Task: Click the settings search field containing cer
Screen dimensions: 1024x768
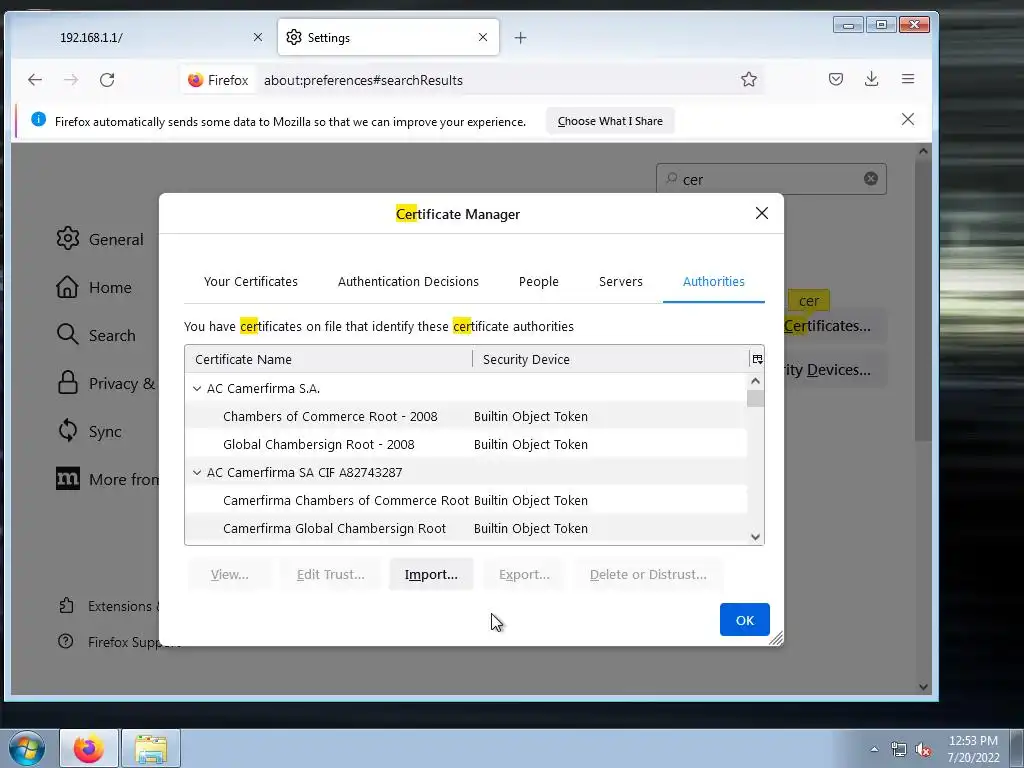Action: coord(771,179)
